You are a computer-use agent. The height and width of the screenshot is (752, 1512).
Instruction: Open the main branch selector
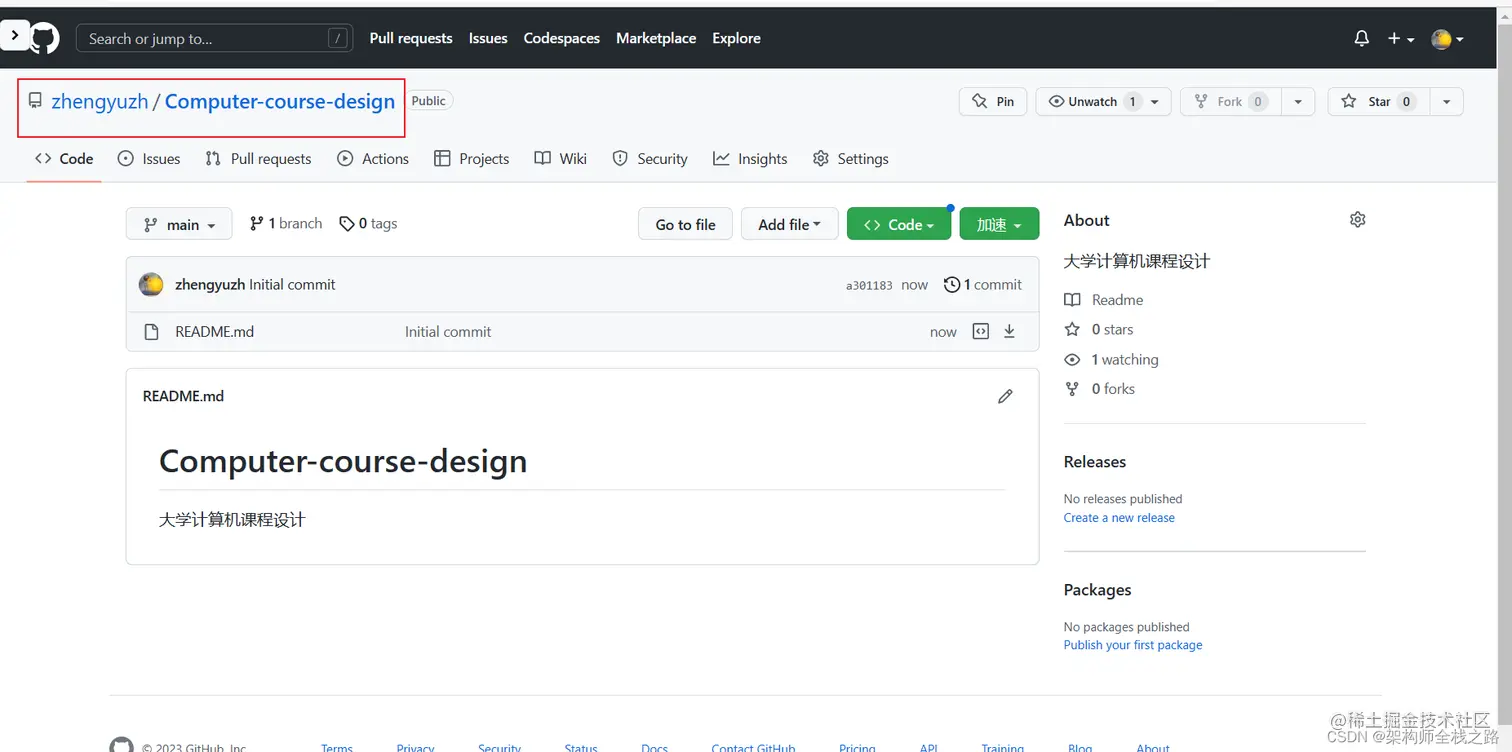pyautogui.click(x=179, y=224)
